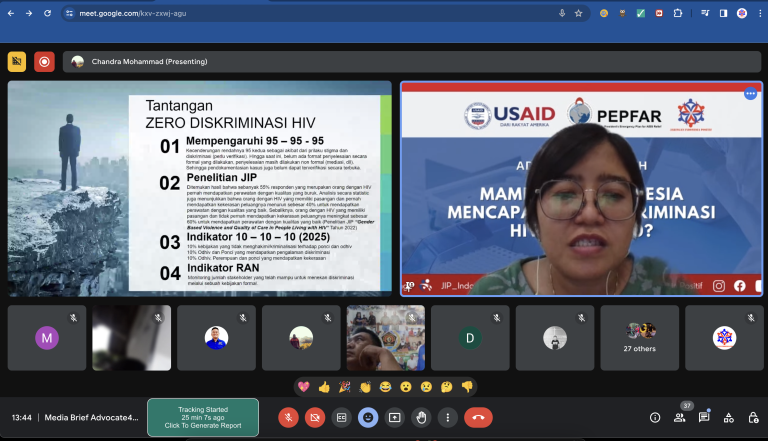Open options on the speaker video tile
The image size is (768, 441).
click(750, 94)
